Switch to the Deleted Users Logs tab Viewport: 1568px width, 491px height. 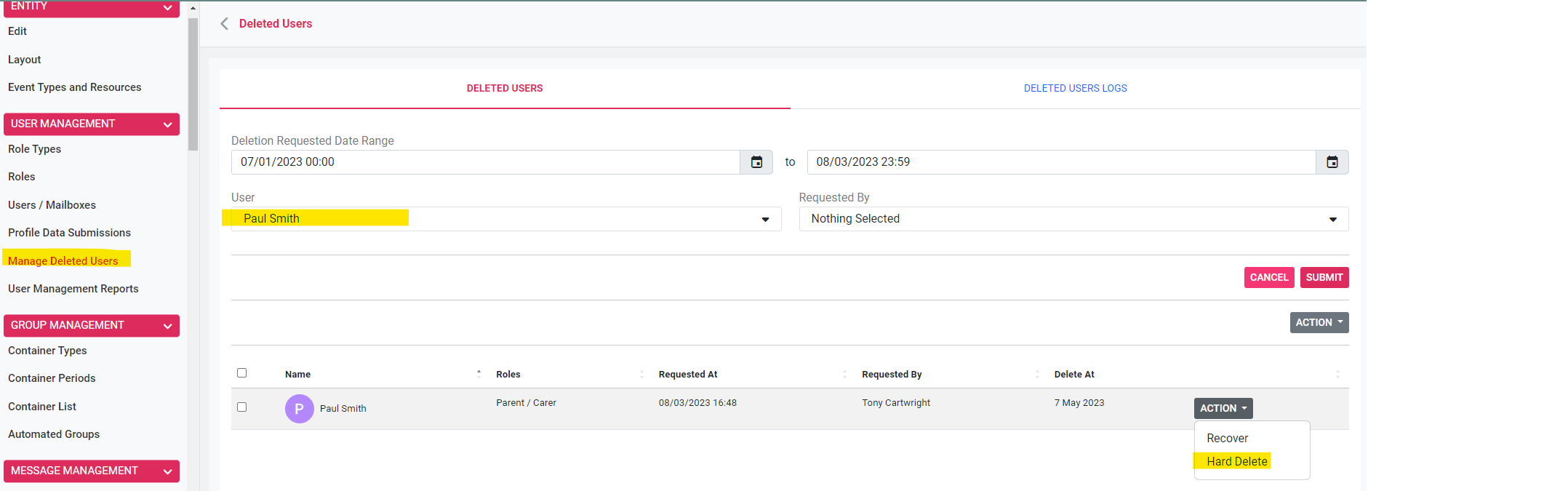click(x=1075, y=89)
